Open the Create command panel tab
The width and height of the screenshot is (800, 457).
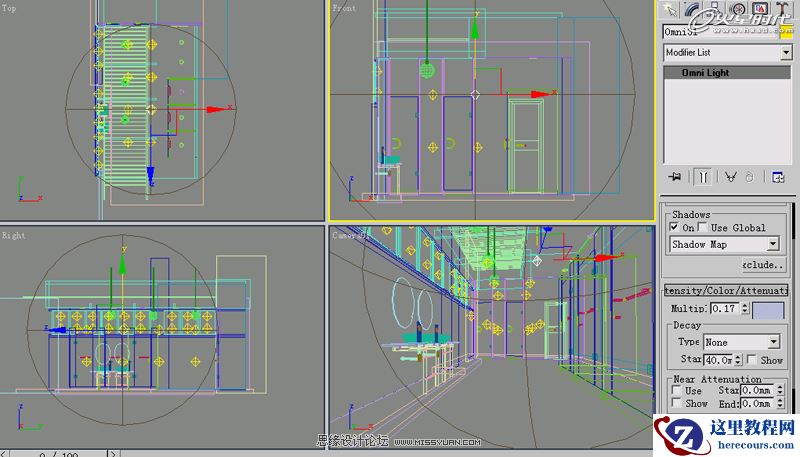[669, 10]
